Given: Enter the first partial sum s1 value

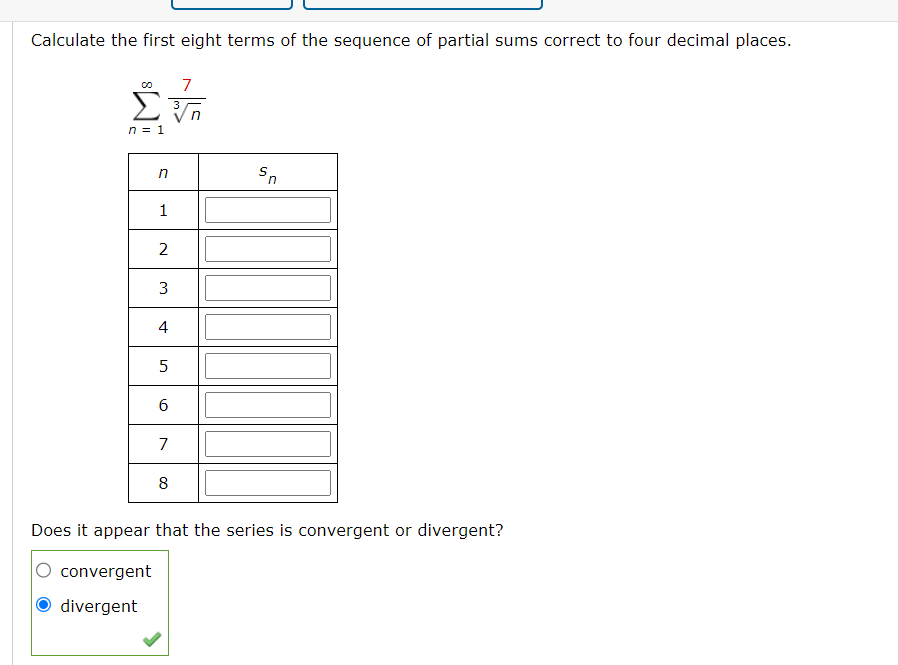Looking at the screenshot, I should pos(267,209).
